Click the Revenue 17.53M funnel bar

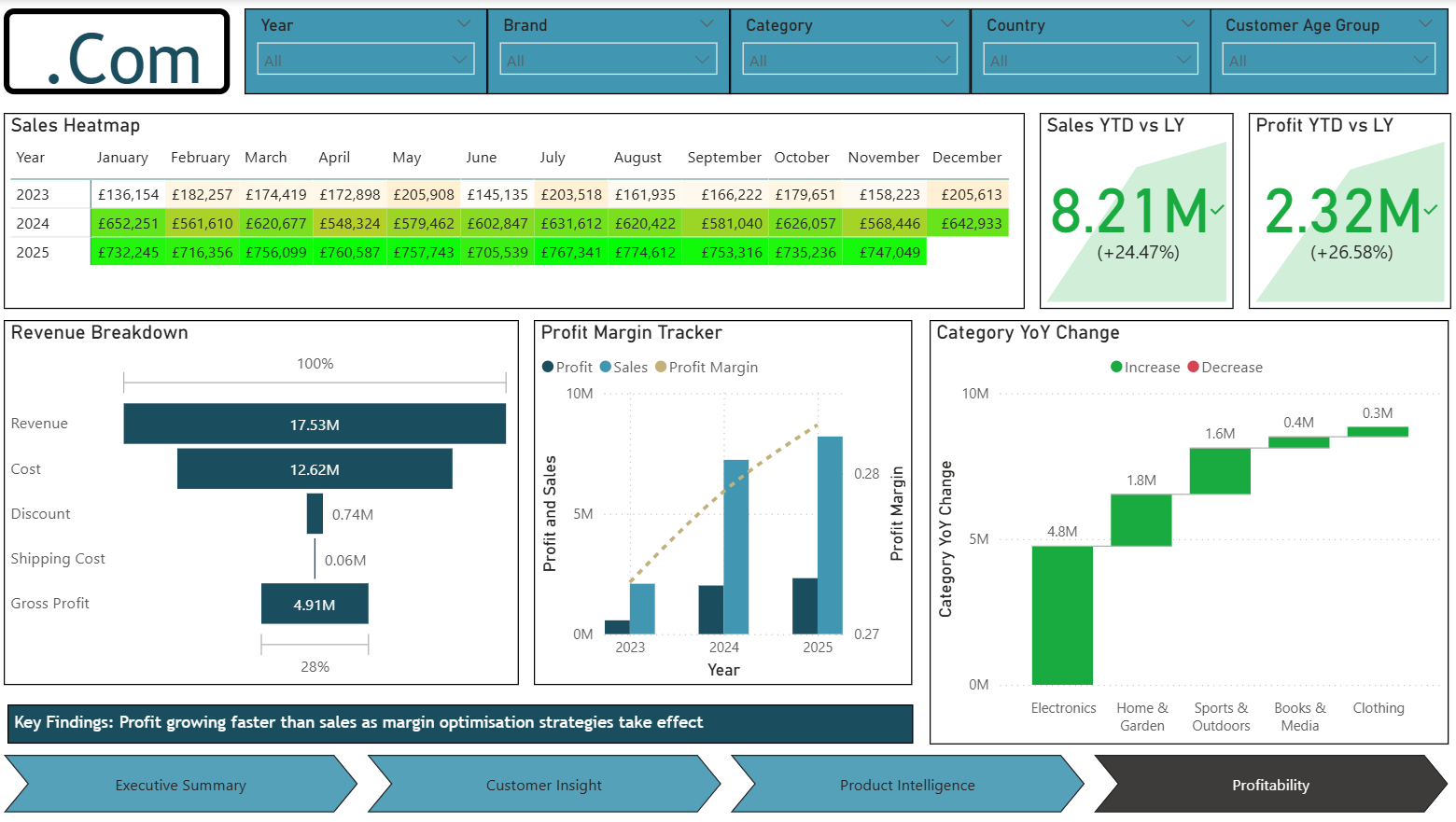[x=315, y=424]
